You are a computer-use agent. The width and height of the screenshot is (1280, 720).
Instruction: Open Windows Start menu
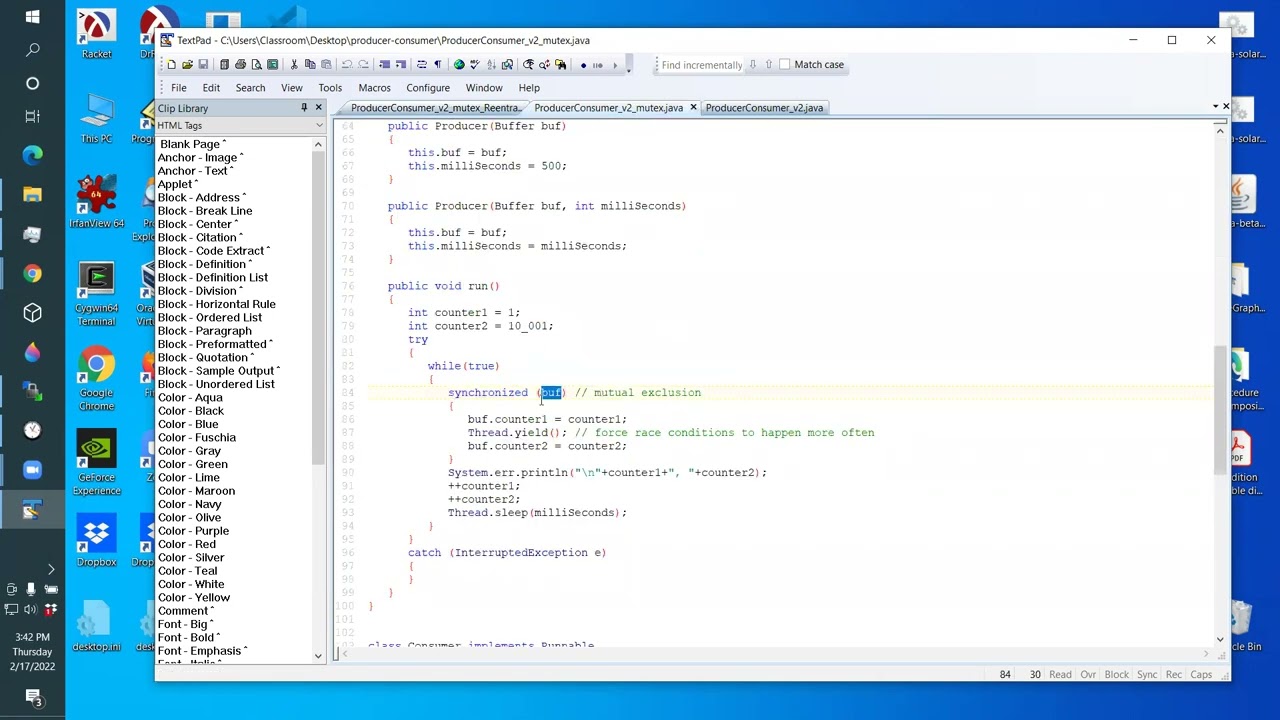coord(32,17)
